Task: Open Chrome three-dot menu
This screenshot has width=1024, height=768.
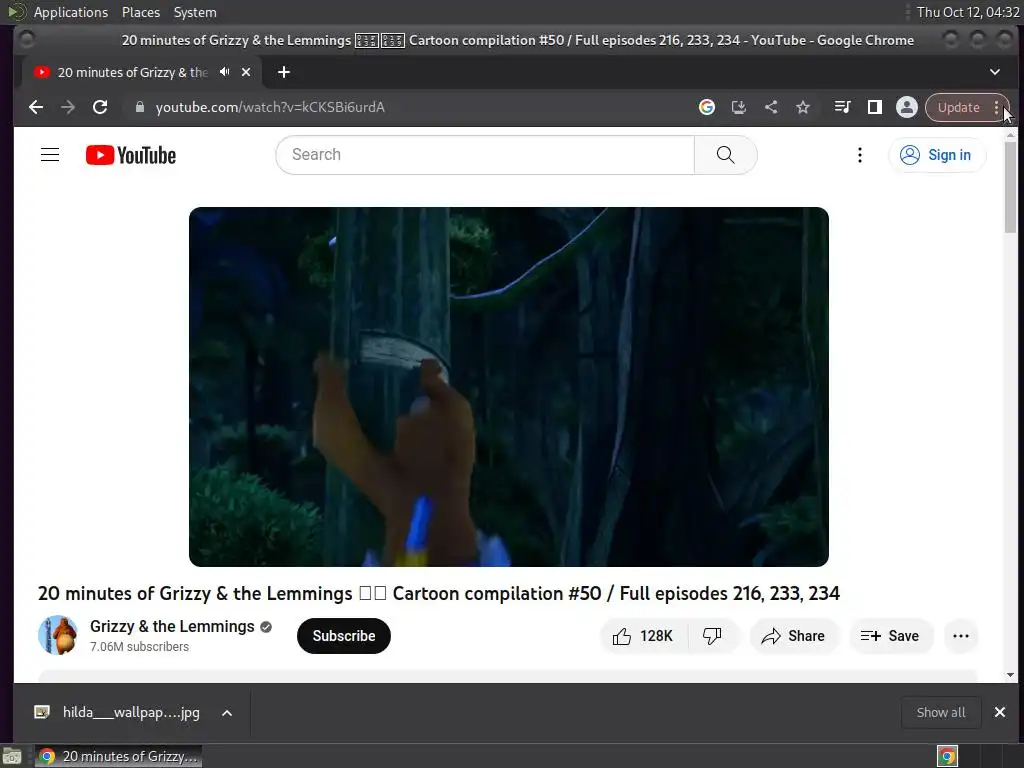Action: coord(997,108)
